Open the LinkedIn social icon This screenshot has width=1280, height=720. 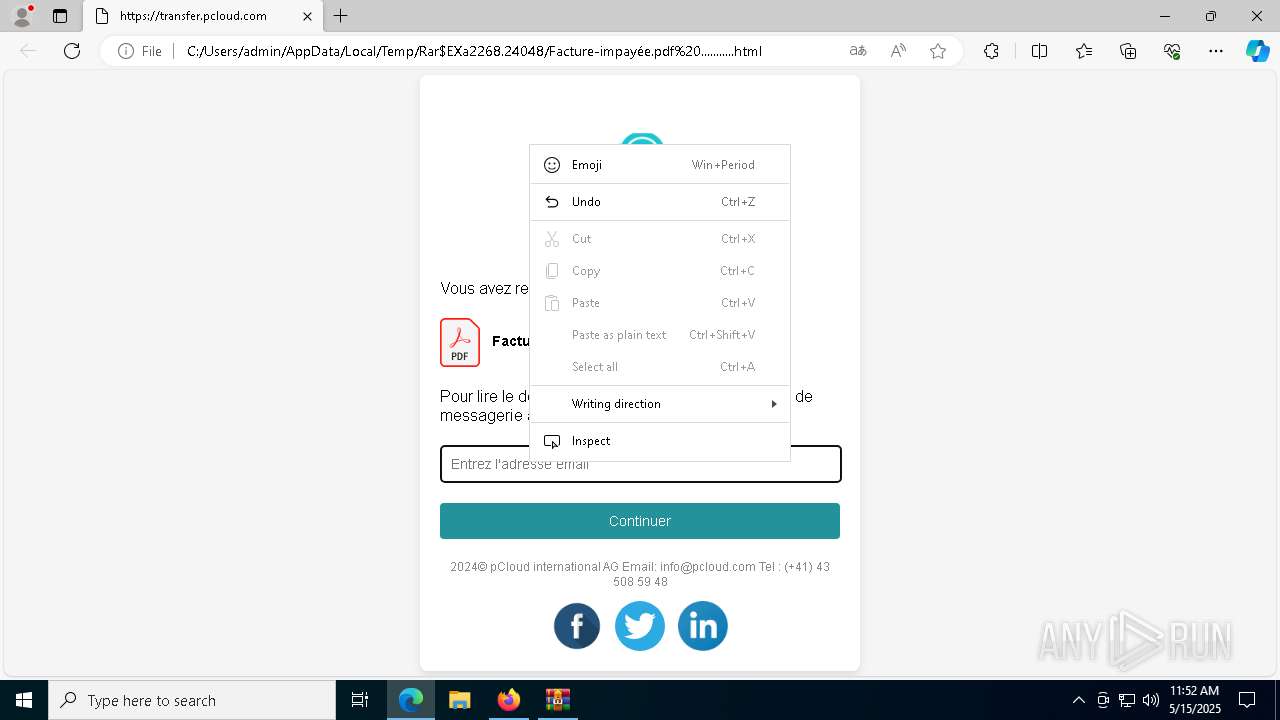point(703,626)
